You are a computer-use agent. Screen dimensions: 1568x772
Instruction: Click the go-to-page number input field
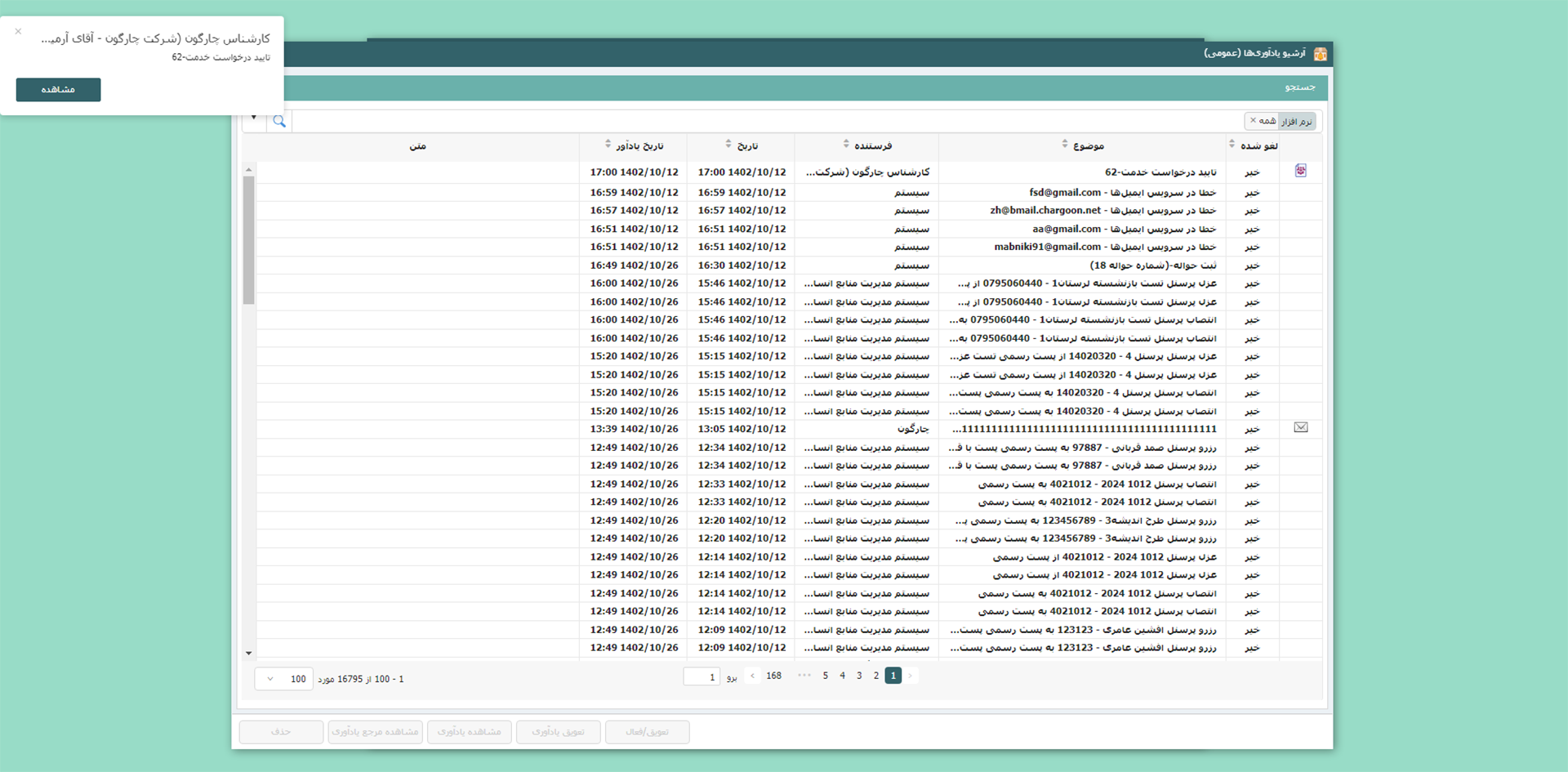click(x=701, y=676)
